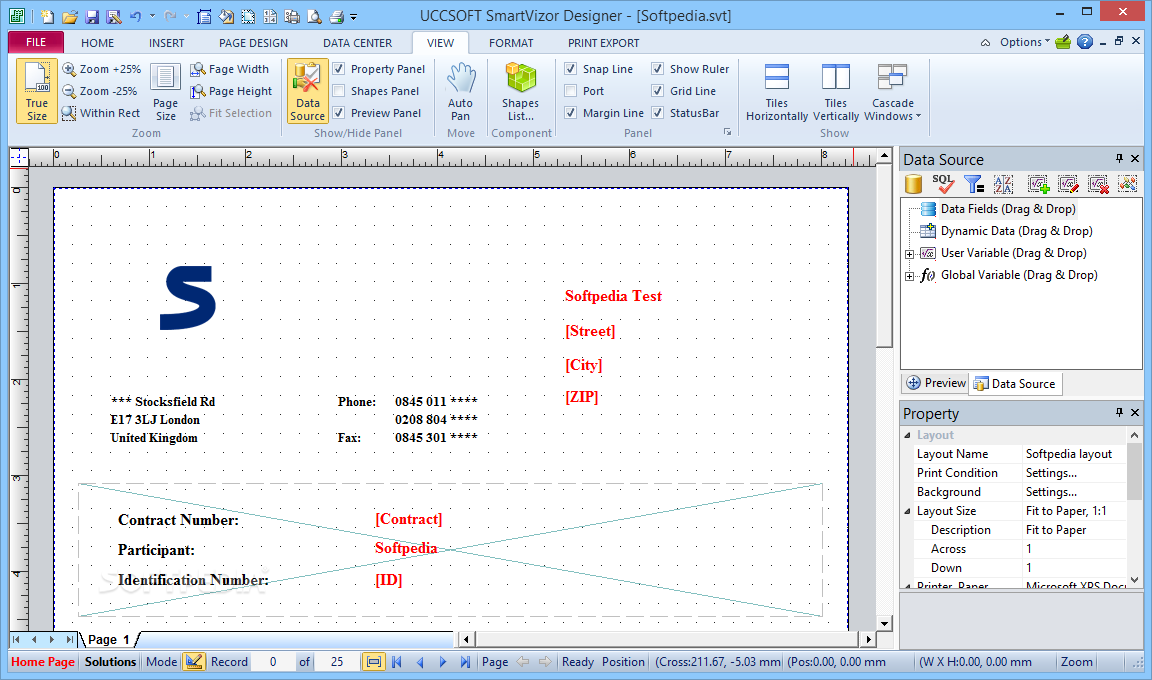The width and height of the screenshot is (1152, 680).
Task: Click the Print Preview magnifier icon in title bar
Action: (314, 15)
